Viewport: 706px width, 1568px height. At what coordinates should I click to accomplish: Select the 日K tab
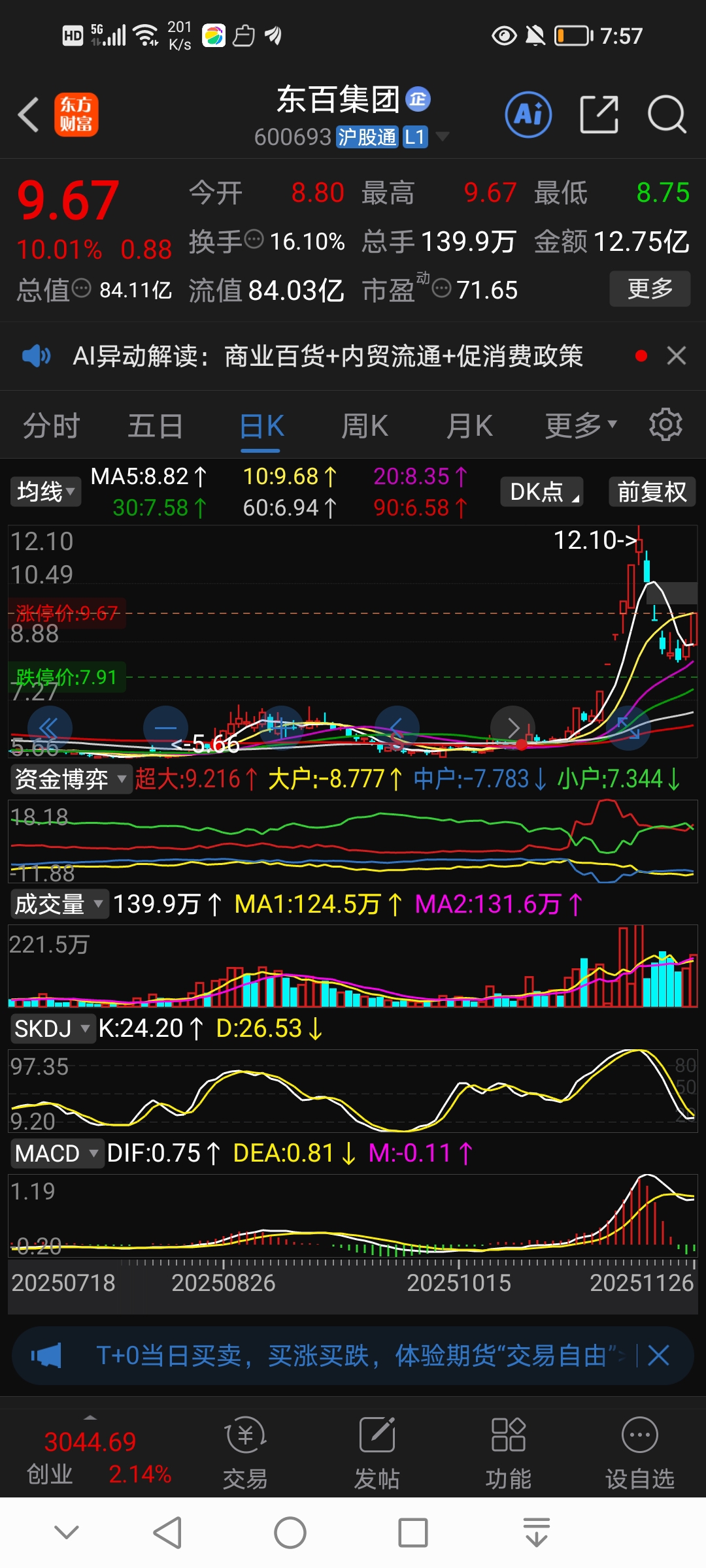pyautogui.click(x=261, y=425)
